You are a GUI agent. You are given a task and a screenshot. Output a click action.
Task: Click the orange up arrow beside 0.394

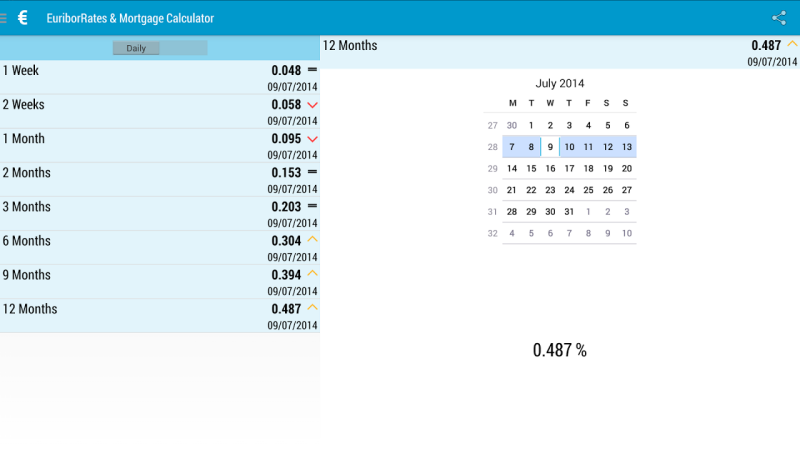(x=312, y=273)
